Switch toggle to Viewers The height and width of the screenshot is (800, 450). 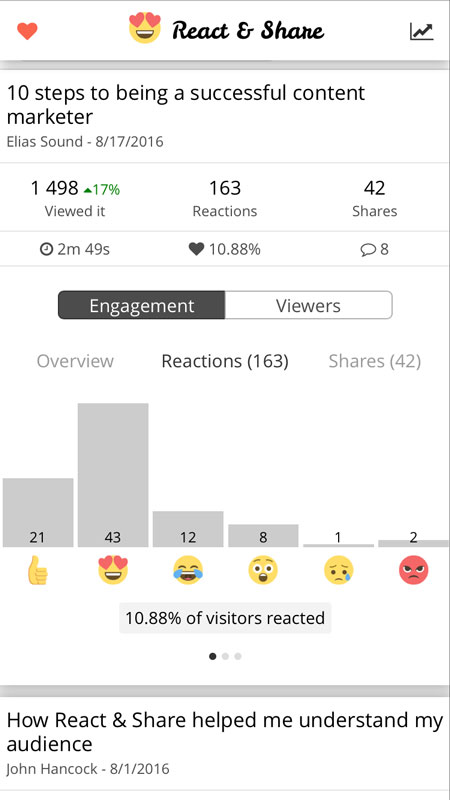tap(308, 305)
